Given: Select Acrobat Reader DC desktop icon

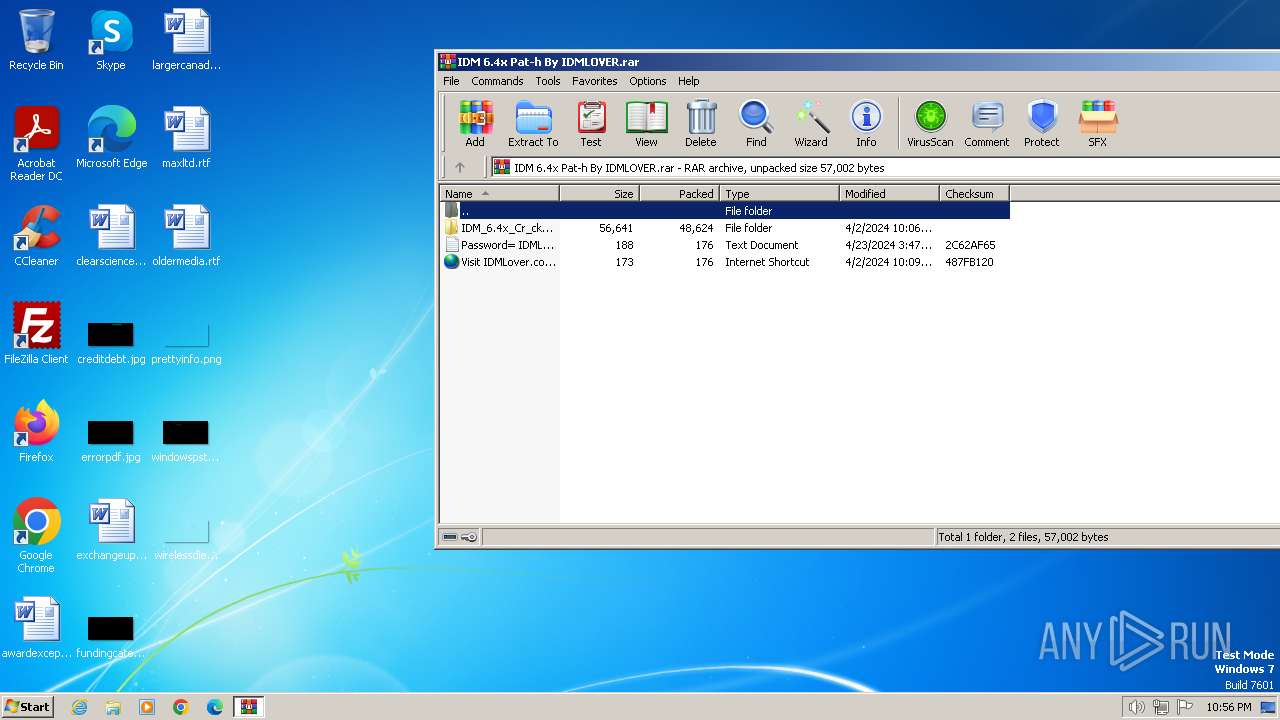Looking at the screenshot, I should point(36,144).
